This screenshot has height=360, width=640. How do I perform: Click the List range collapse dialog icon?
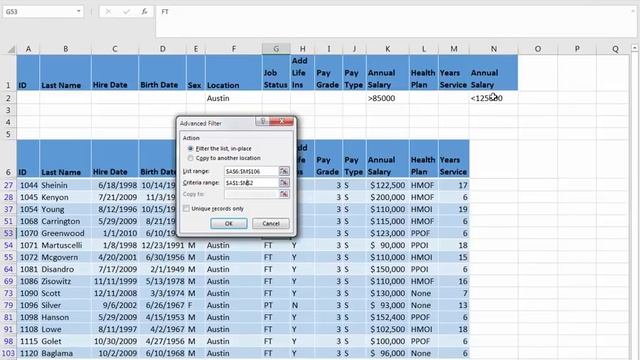284,171
